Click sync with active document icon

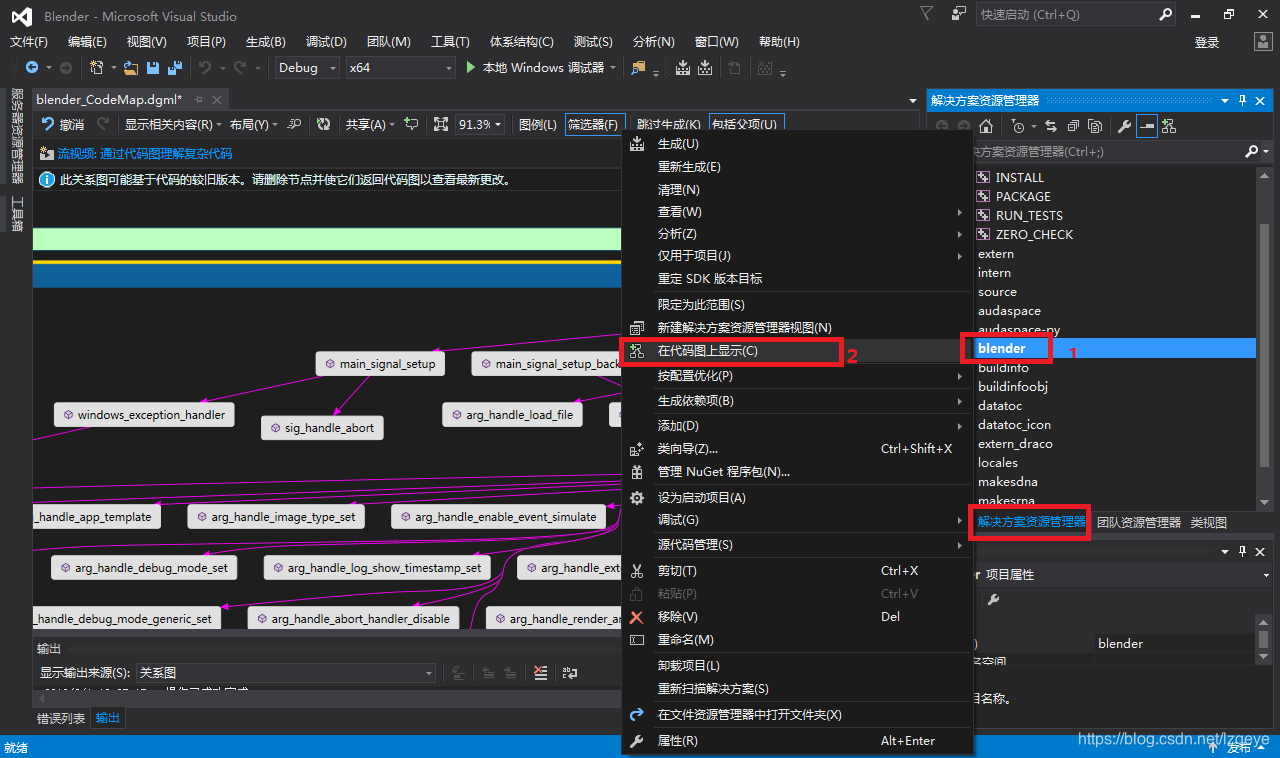tap(1051, 126)
